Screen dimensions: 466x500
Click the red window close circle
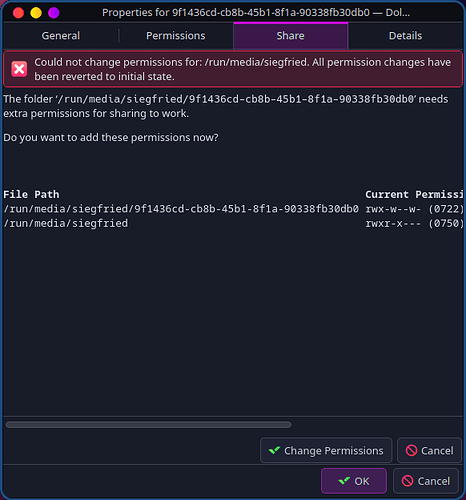(18, 13)
